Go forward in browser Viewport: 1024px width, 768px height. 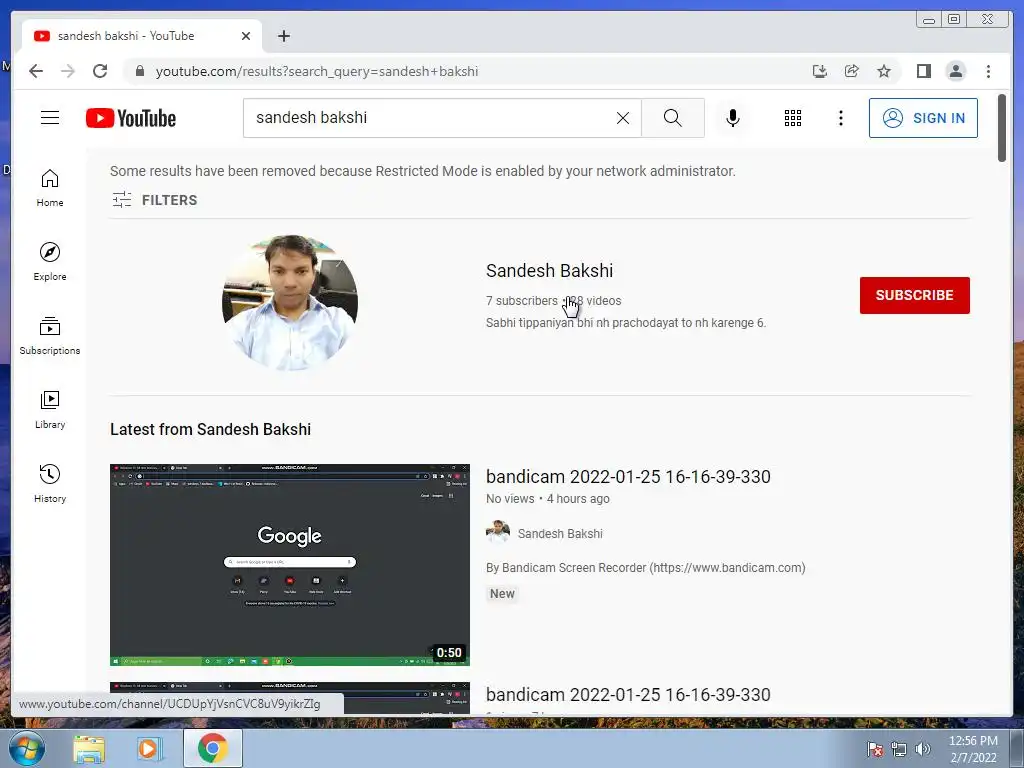tap(68, 71)
